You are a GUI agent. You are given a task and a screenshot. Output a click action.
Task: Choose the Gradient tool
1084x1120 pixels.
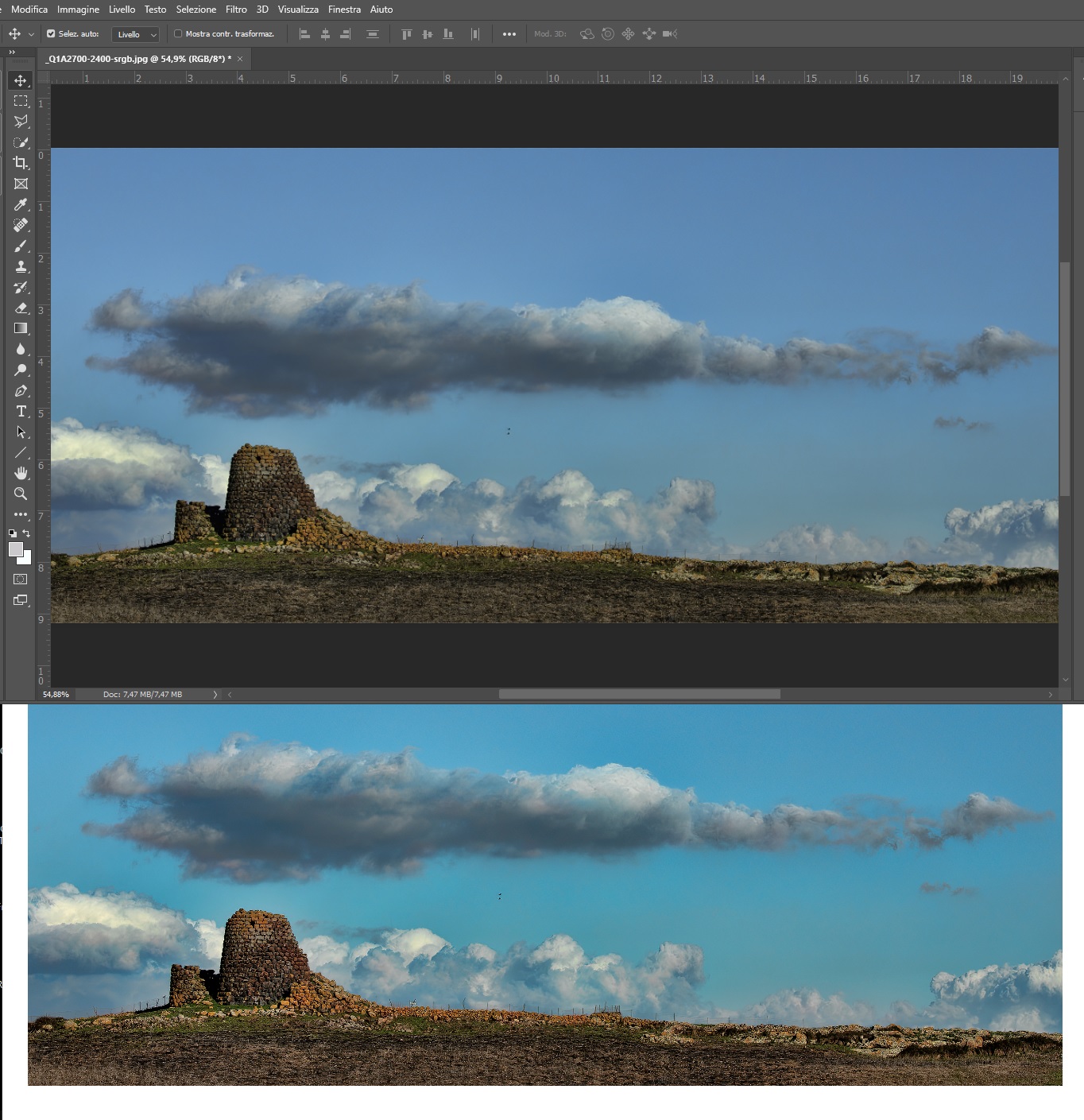[x=21, y=328]
